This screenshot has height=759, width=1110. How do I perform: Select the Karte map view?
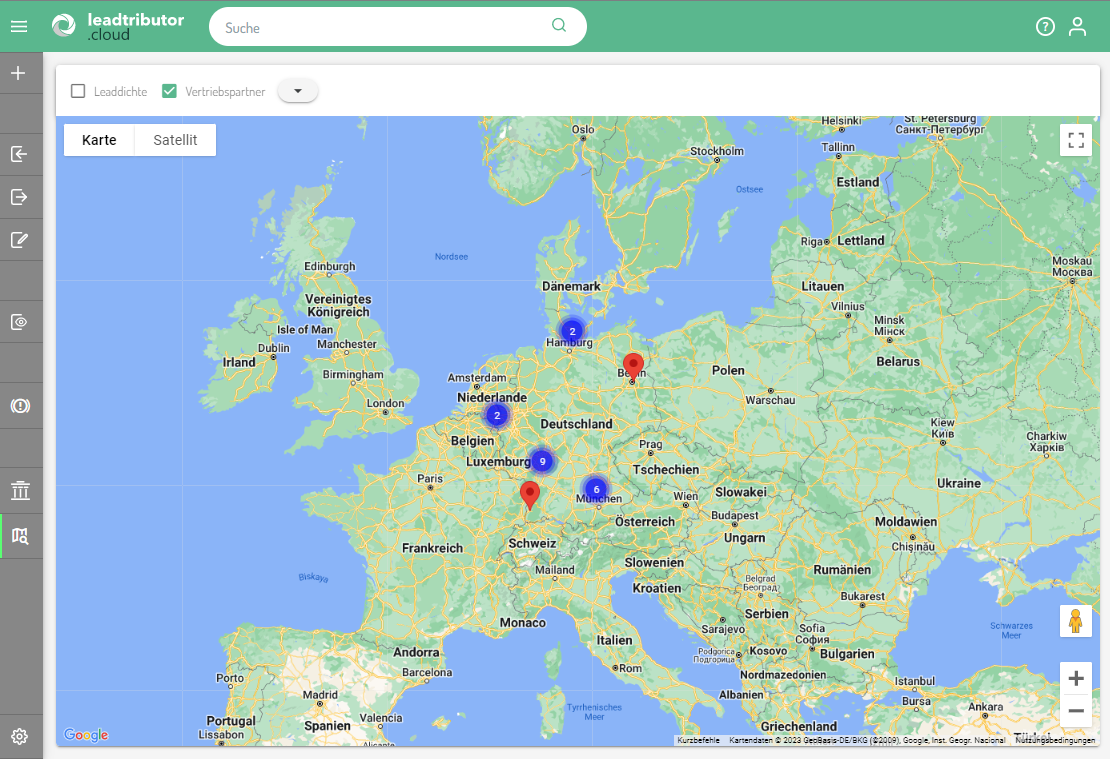99,140
